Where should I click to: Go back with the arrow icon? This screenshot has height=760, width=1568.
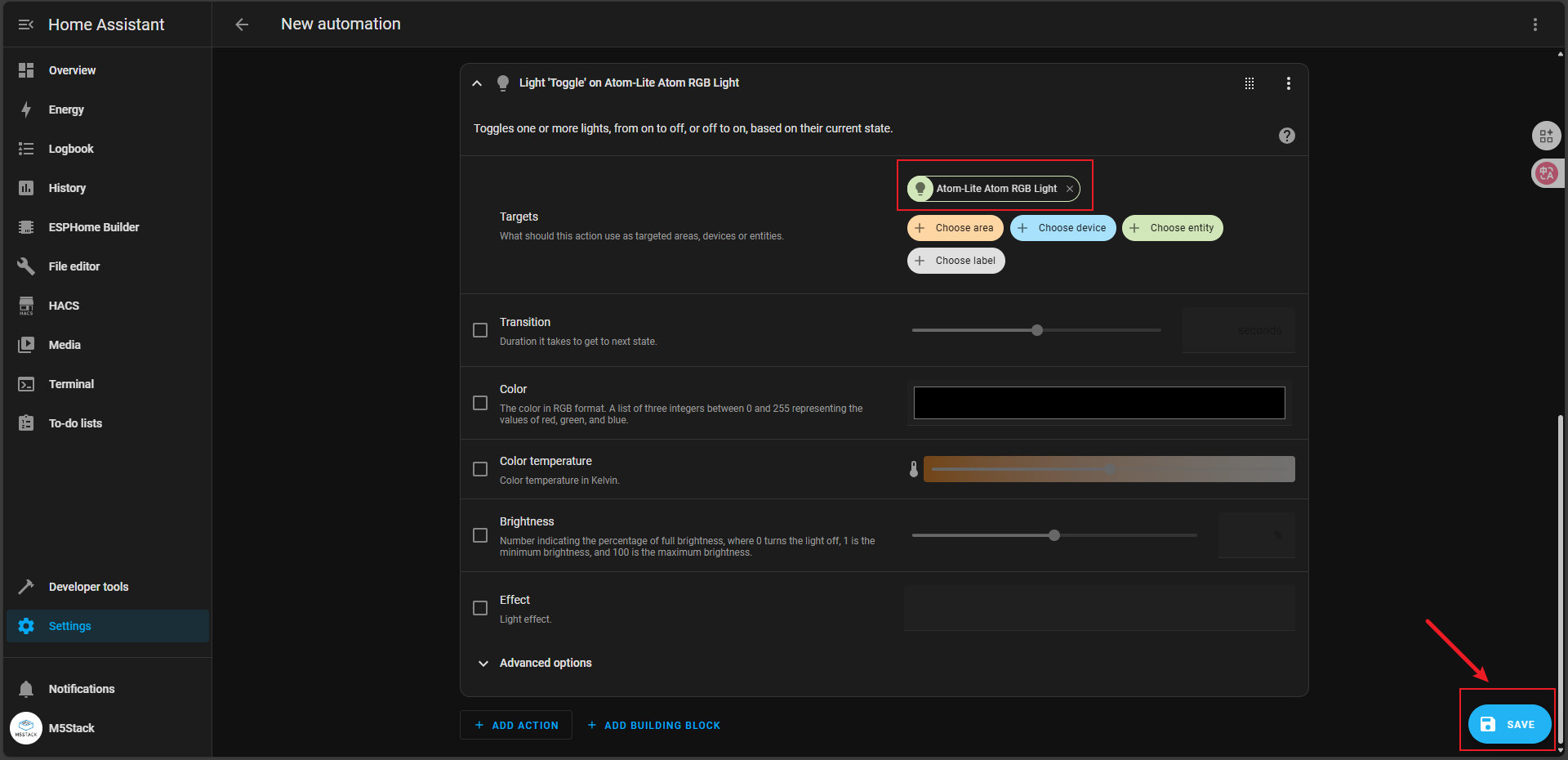242,25
